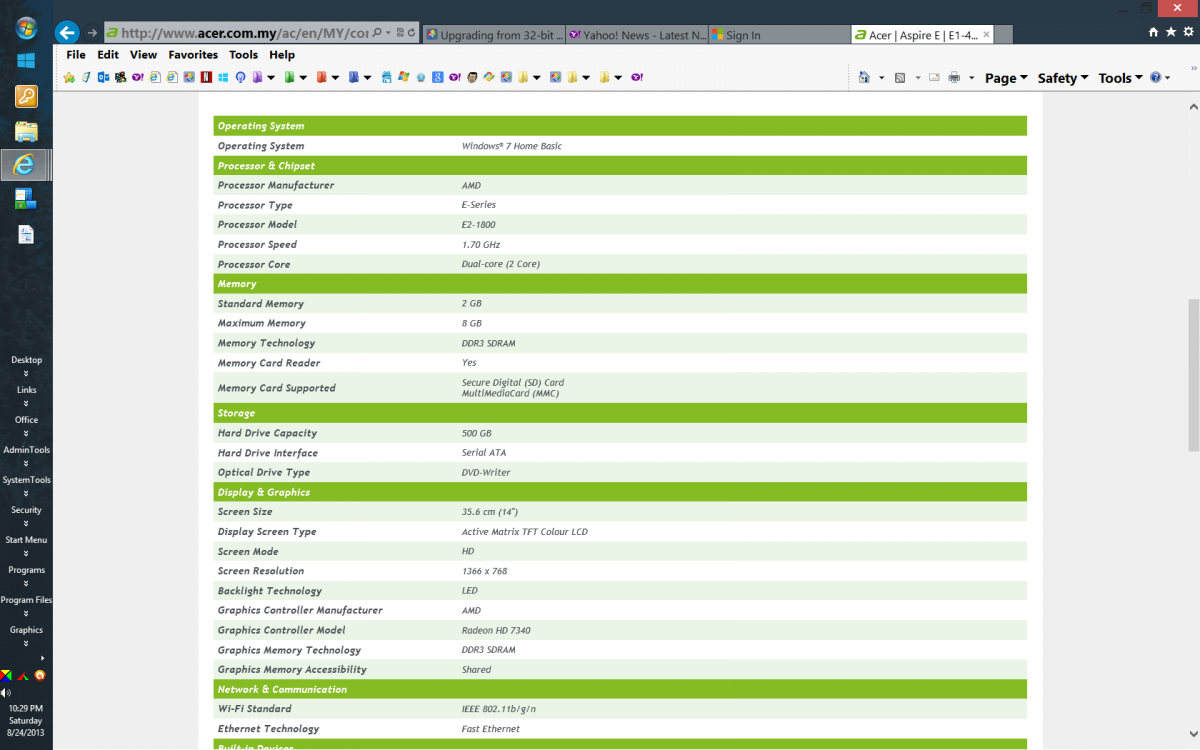
Task: Expand the Office toolbar chevron
Action: [26, 434]
